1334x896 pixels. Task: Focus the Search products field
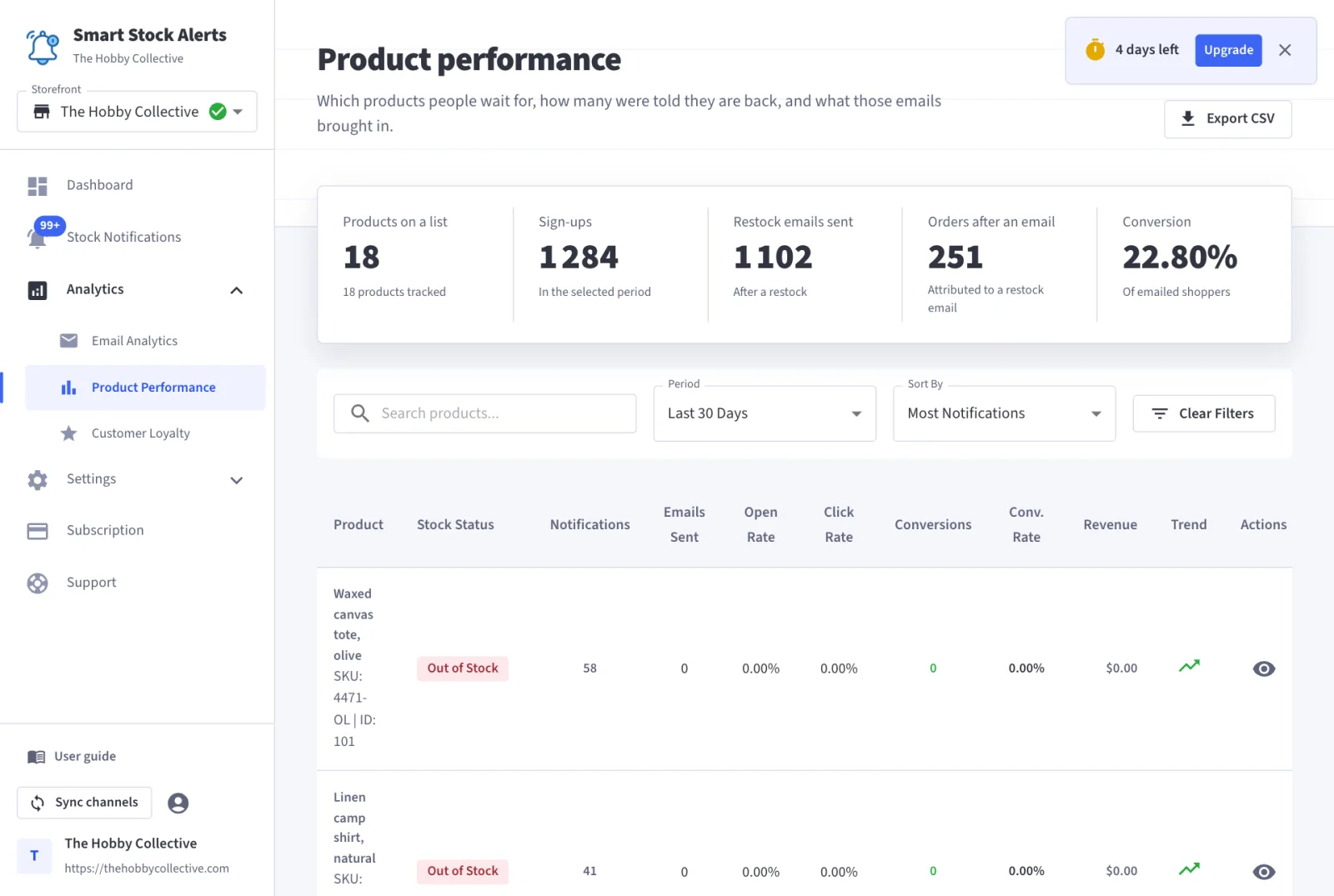(x=484, y=413)
